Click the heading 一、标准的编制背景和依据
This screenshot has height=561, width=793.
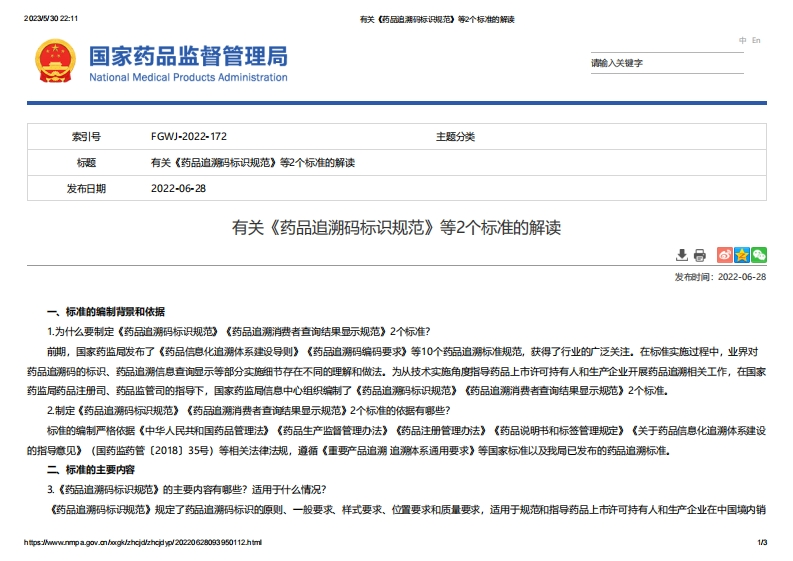[x=106, y=312]
